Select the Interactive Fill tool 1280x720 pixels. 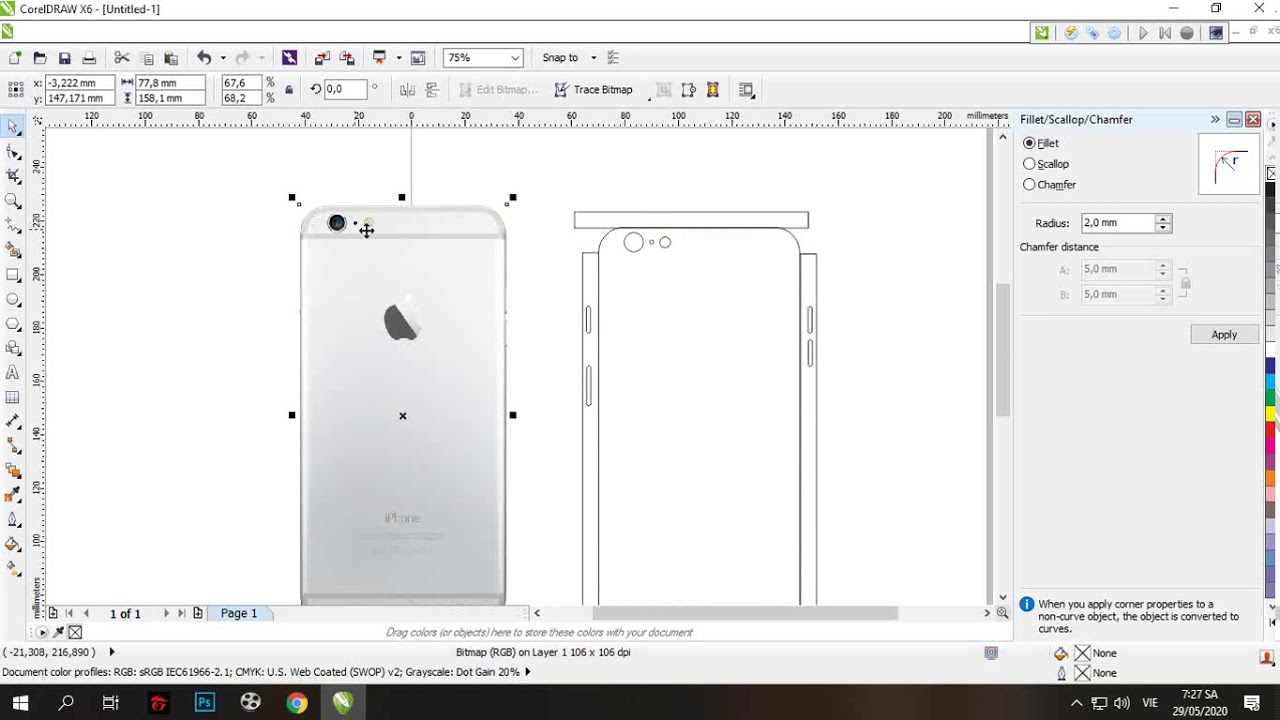point(13,568)
